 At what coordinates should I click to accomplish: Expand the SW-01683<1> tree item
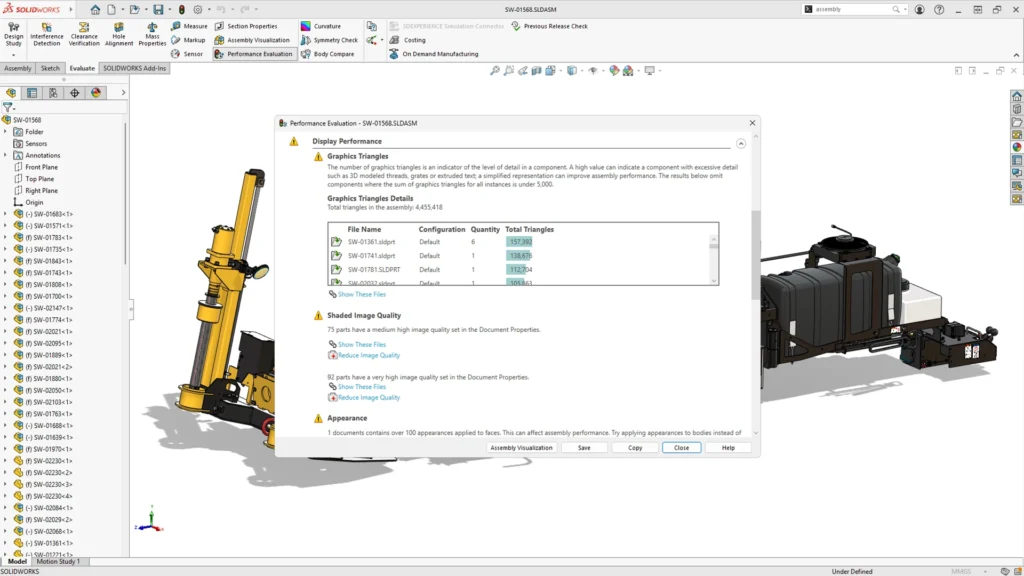[5, 214]
